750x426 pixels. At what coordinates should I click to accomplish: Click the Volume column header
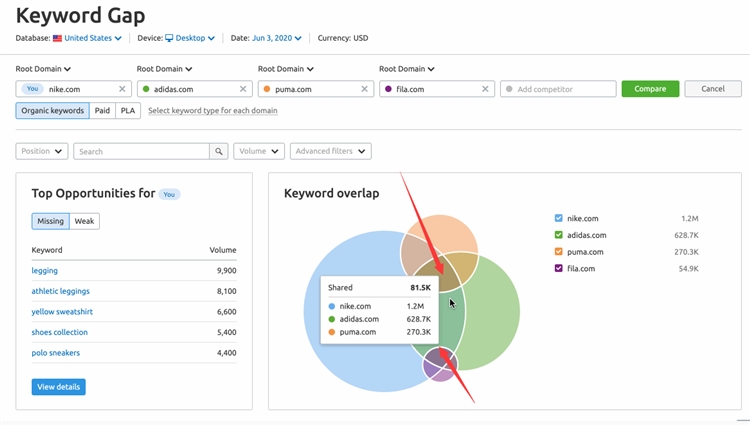223,250
